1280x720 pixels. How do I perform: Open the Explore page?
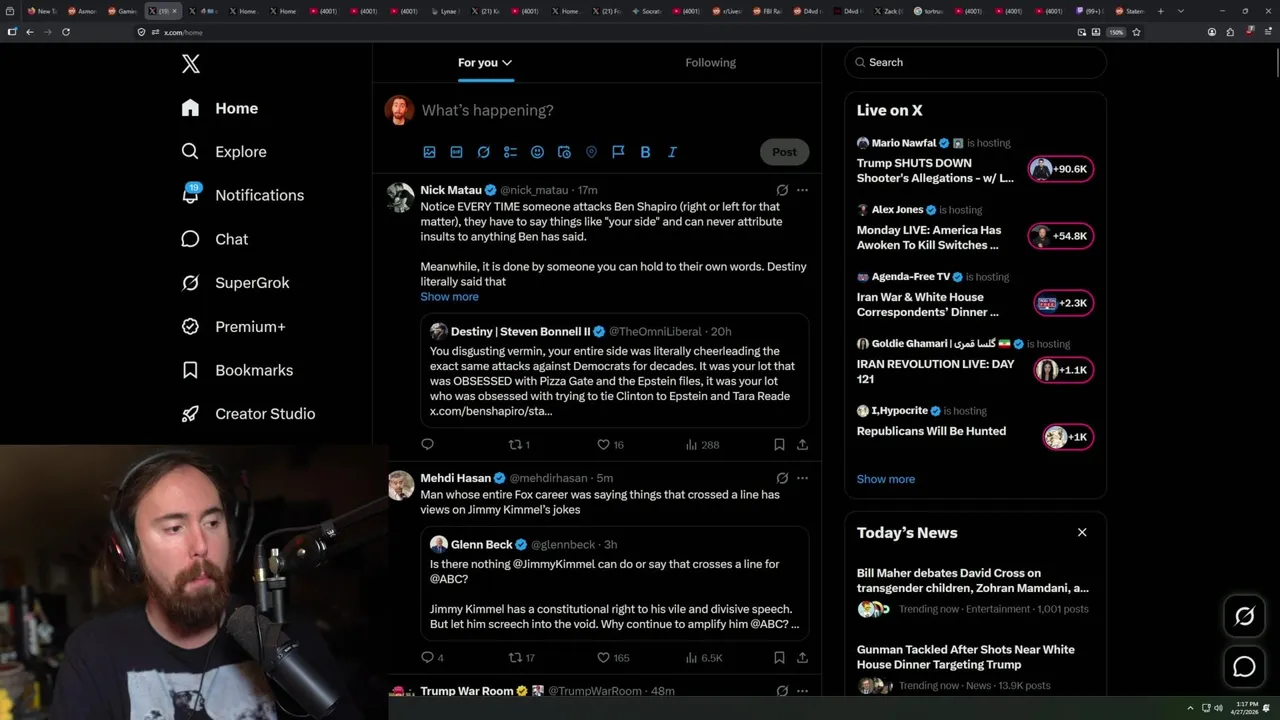tap(224, 152)
